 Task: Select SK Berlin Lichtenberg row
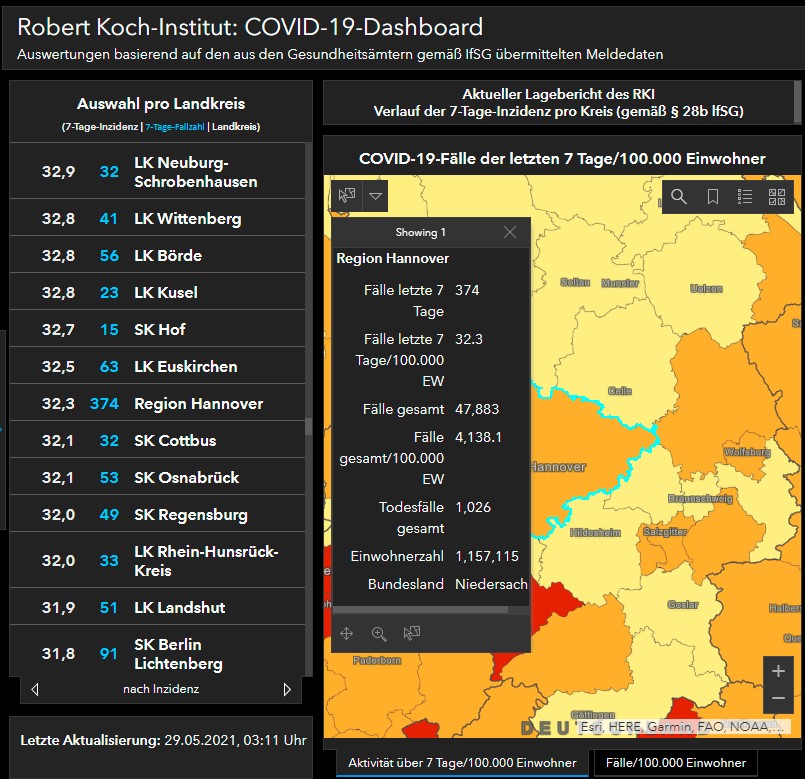[157, 653]
